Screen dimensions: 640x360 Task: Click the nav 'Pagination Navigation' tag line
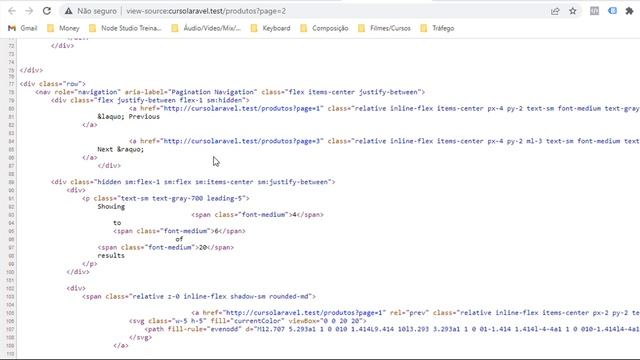tap(230, 92)
